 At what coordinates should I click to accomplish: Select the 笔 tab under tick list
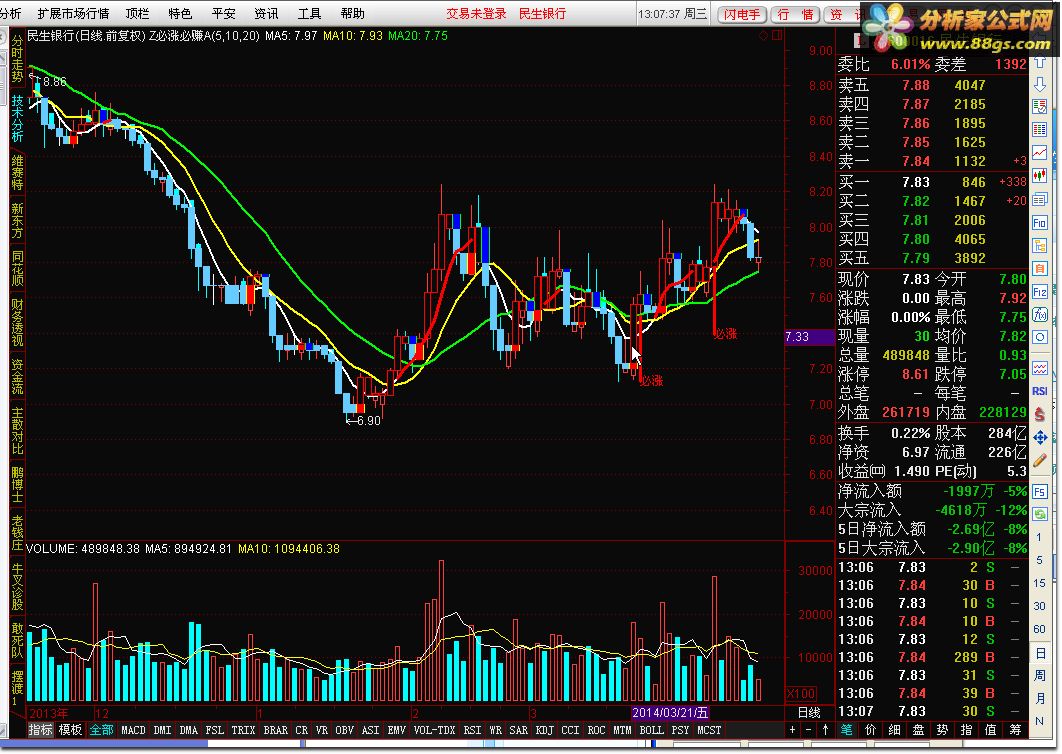click(847, 730)
